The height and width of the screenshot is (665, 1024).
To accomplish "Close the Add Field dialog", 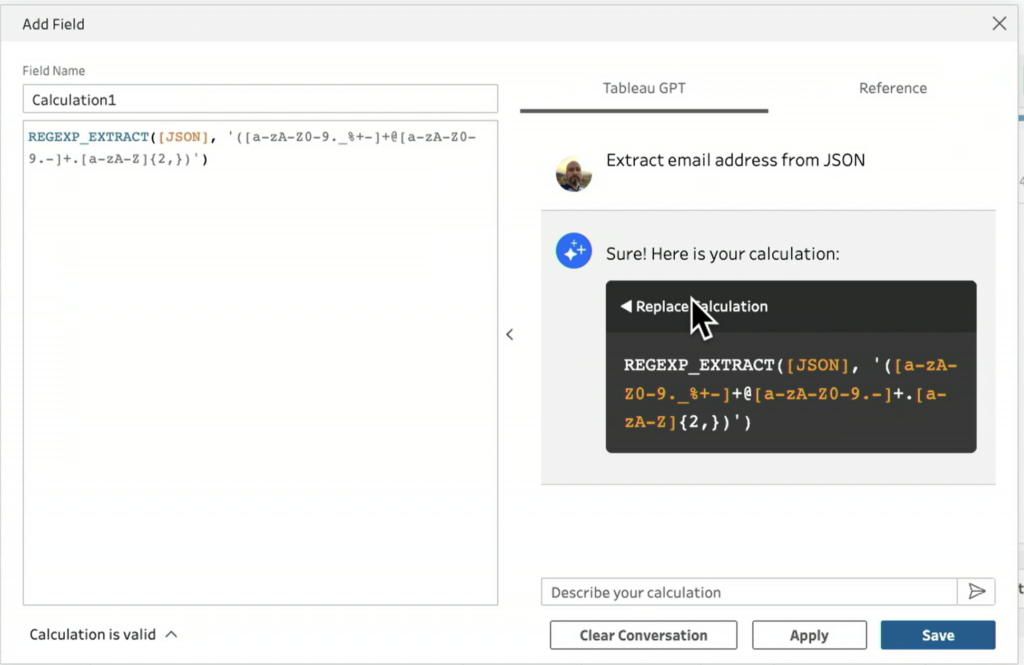I will 998,23.
